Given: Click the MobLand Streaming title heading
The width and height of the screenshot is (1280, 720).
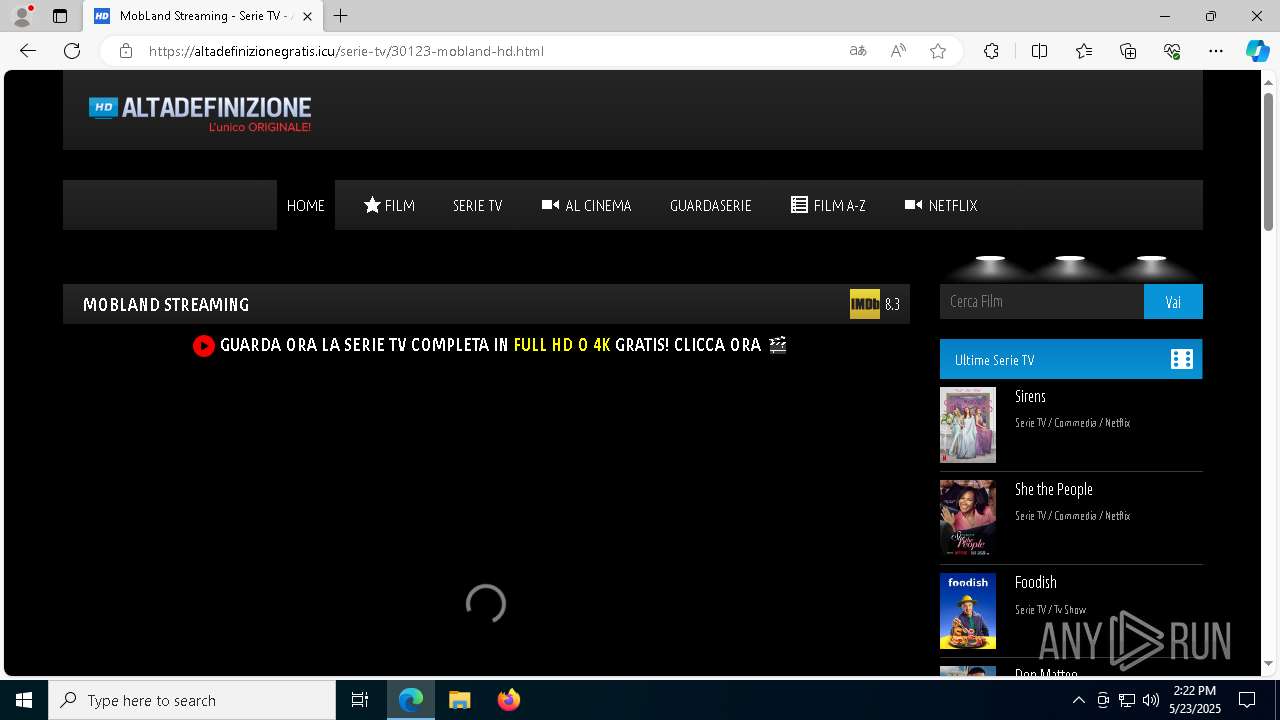Looking at the screenshot, I should pyautogui.click(x=166, y=304).
